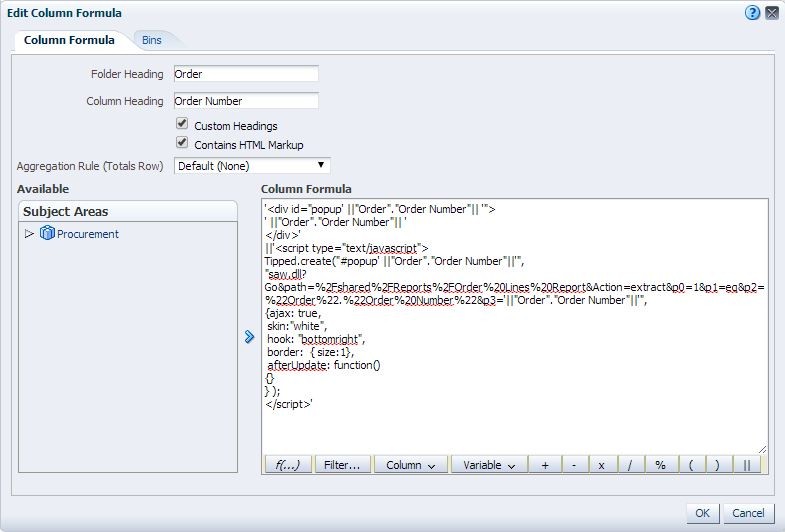The height and width of the screenshot is (532, 785).
Task: Click inside the Column Formula text area
Action: click(515, 326)
